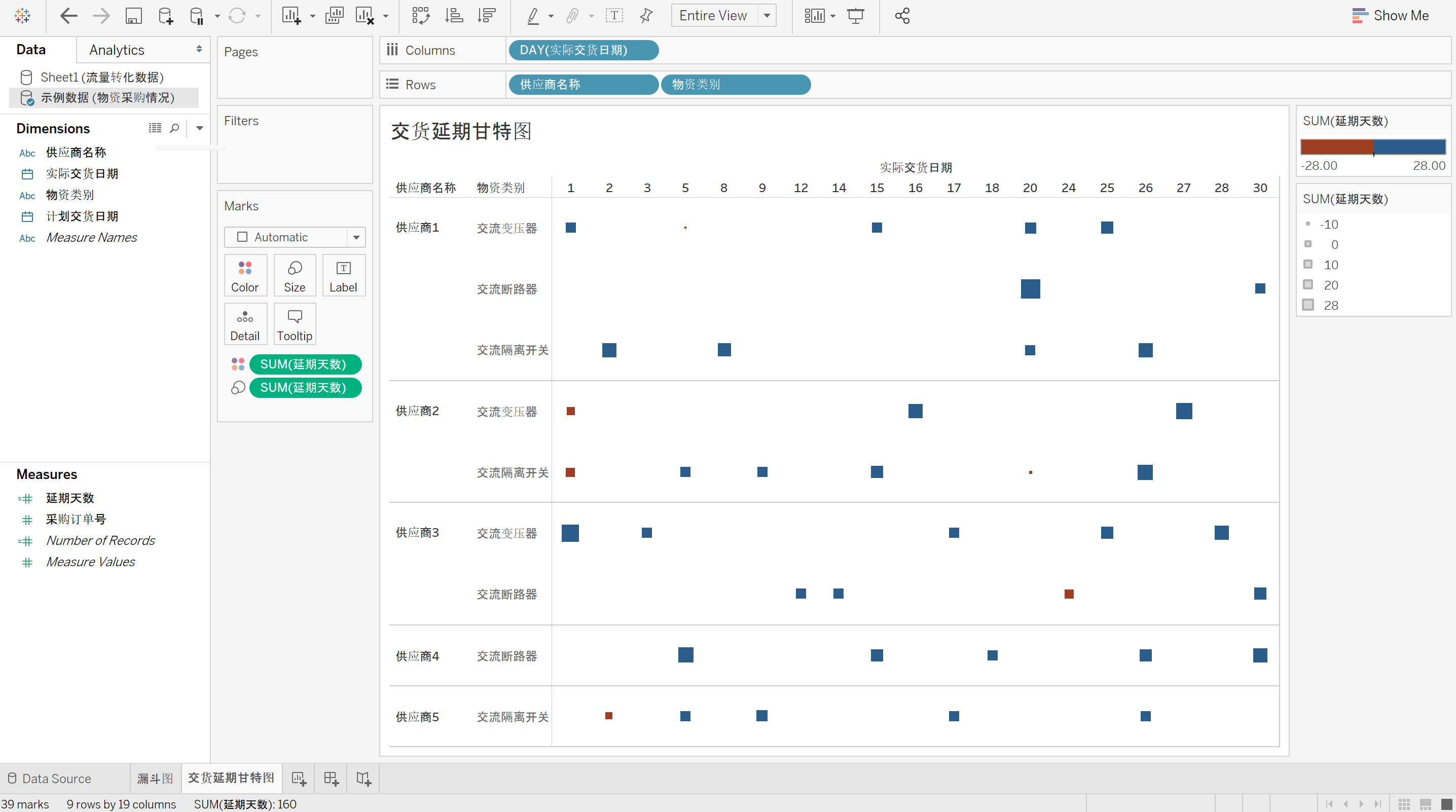1456x812 pixels.
Task: Click the SUM(延期天数) color gradient legend
Action: (x=1373, y=147)
